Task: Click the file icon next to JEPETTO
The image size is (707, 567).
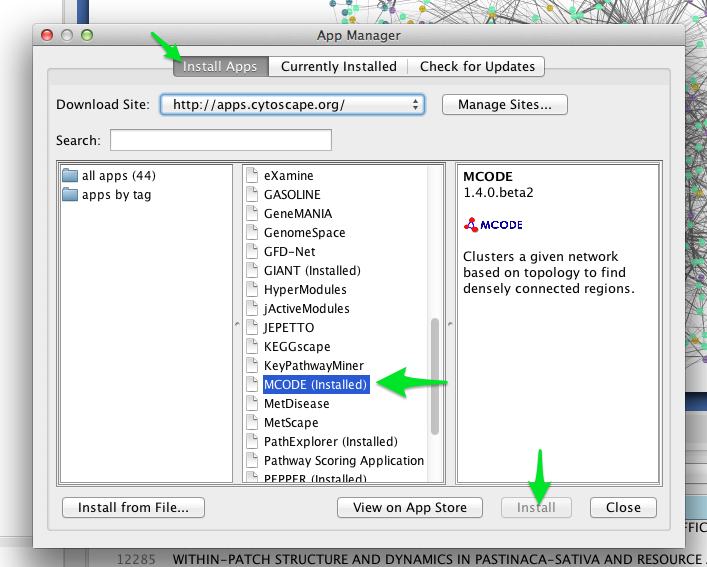Action: point(252,327)
